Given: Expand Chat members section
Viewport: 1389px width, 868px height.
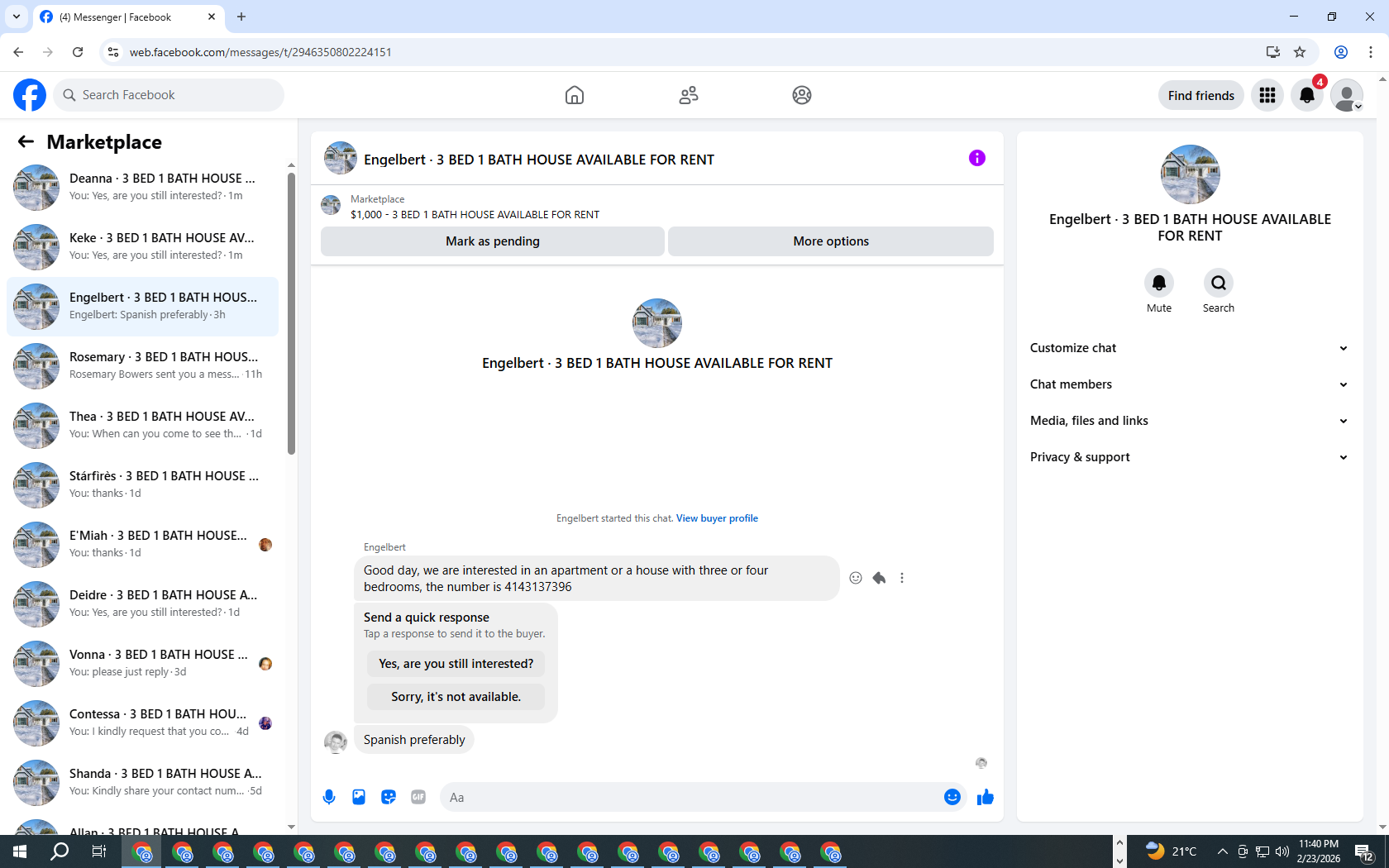Looking at the screenshot, I should point(1190,384).
